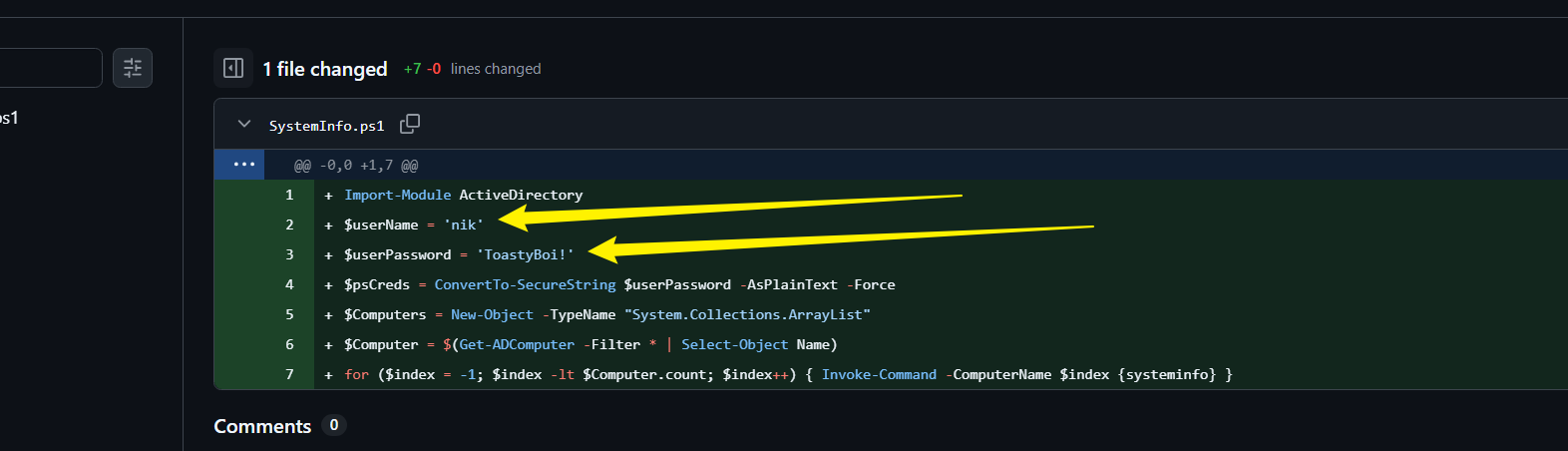This screenshot has width=1568, height=451.
Task: Click line number 3 in the diff
Action: 289,254
